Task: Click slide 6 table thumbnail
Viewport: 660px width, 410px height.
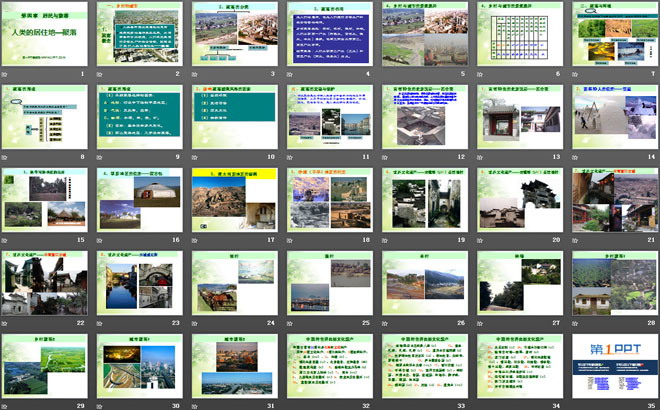Action: coord(518,35)
